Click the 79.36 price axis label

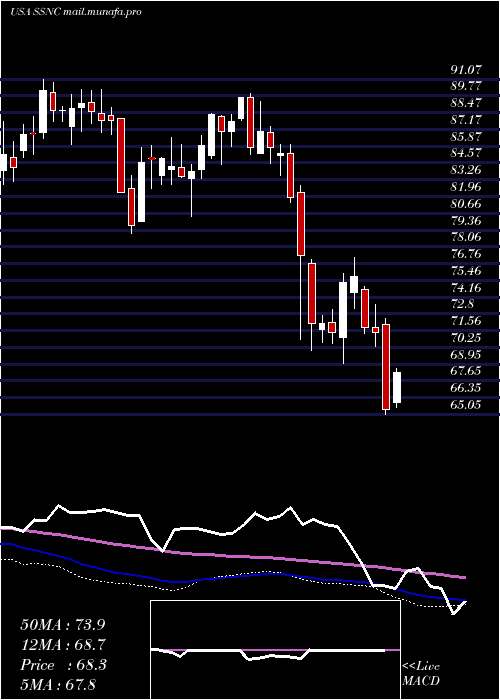[466, 221]
